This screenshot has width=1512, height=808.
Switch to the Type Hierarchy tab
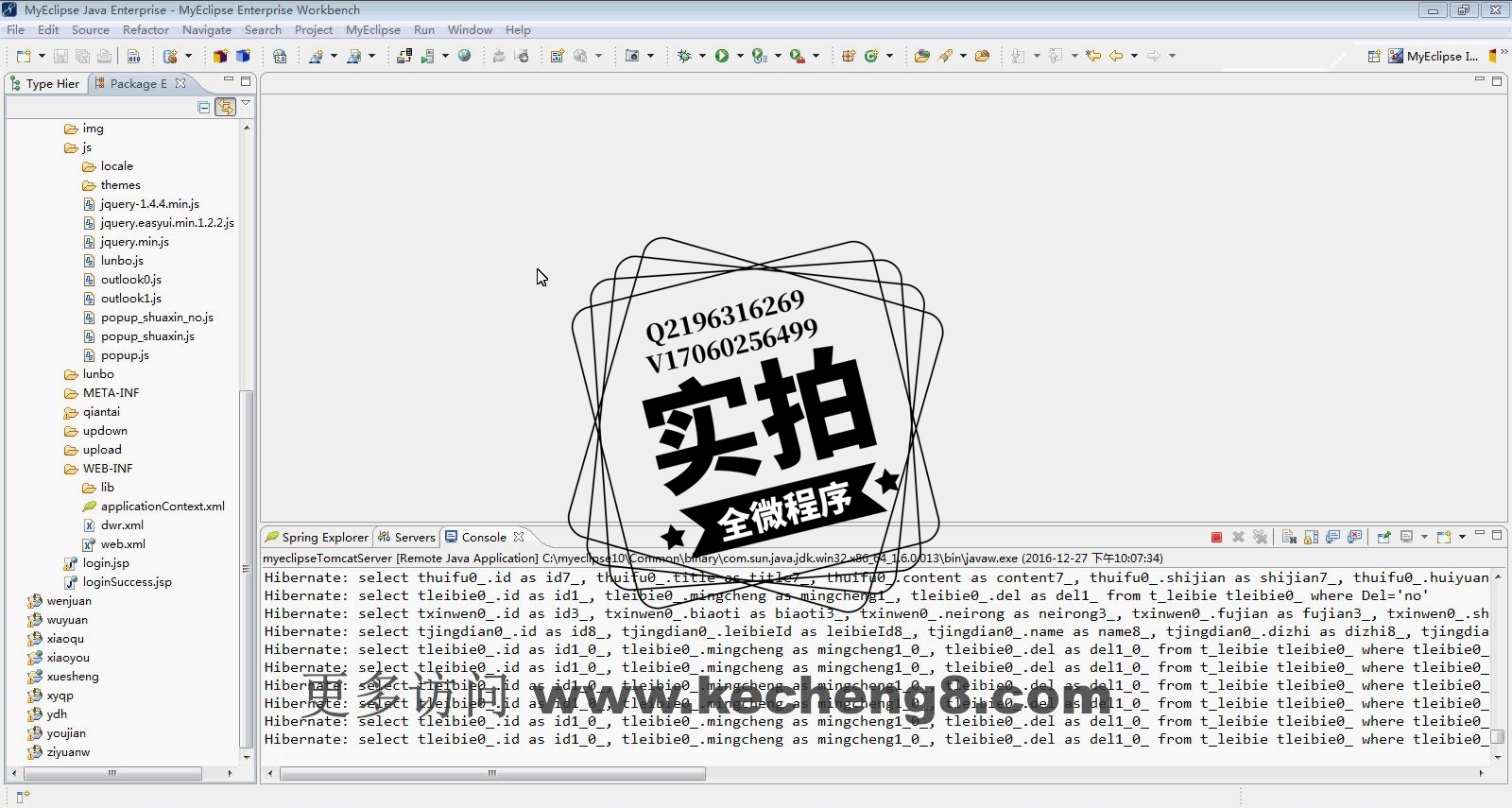45,83
